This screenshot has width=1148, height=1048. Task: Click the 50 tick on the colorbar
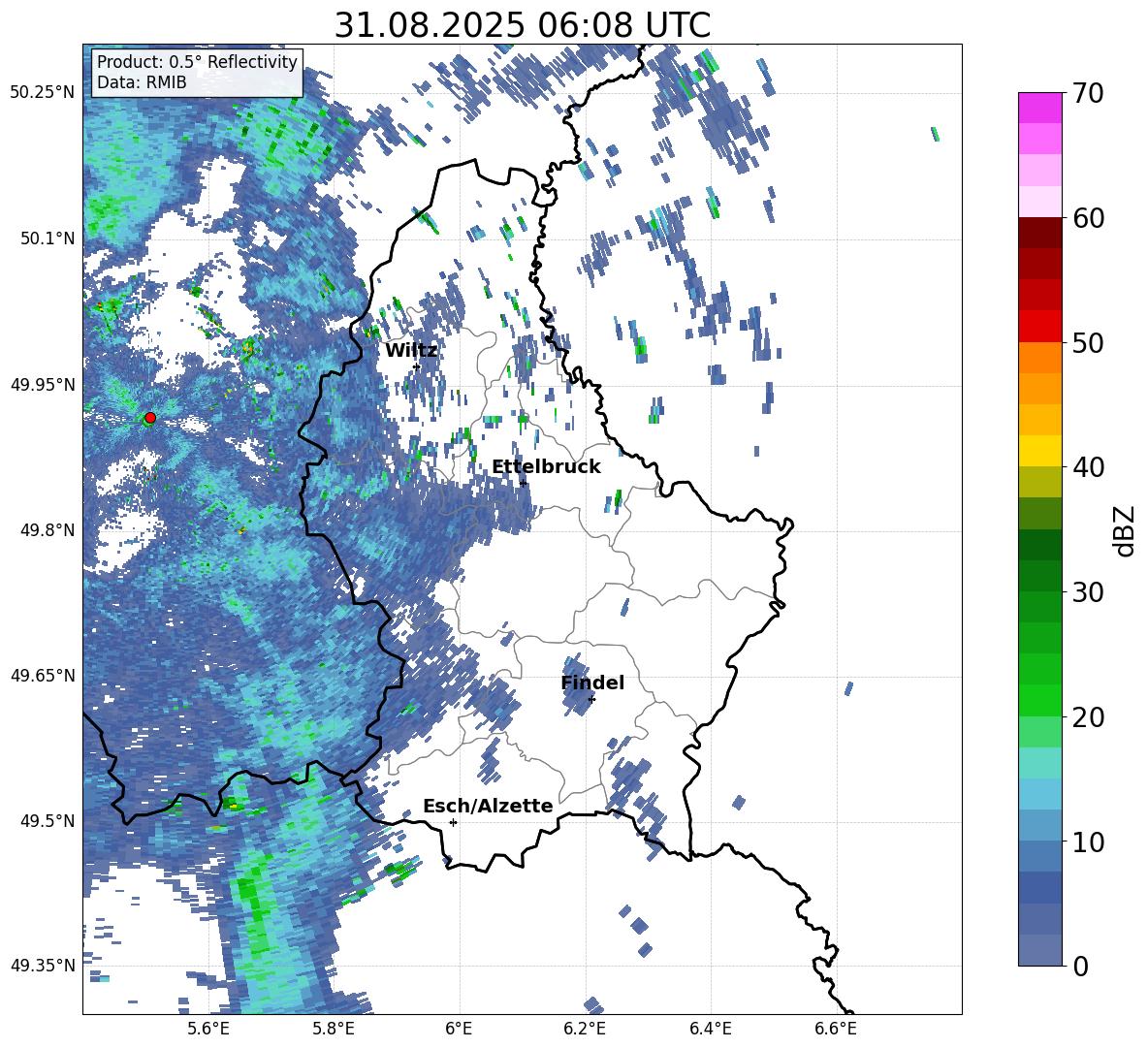(x=1088, y=342)
